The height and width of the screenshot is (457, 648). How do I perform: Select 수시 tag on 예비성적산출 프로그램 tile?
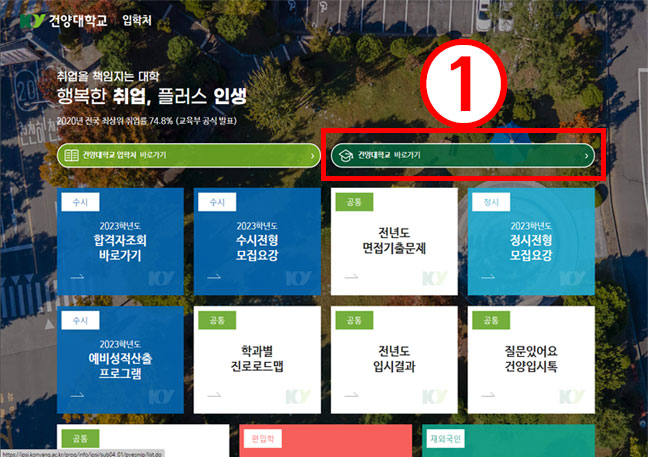pos(81,320)
